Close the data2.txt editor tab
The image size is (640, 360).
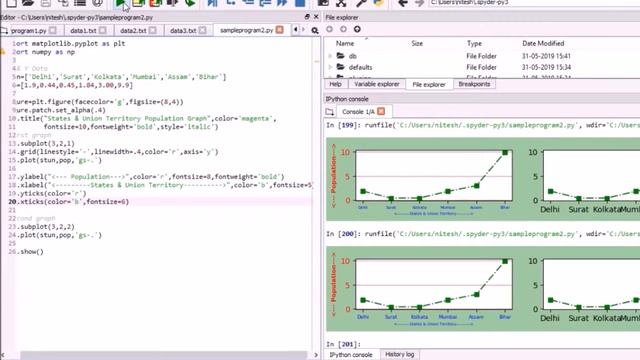pyautogui.click(x=152, y=30)
